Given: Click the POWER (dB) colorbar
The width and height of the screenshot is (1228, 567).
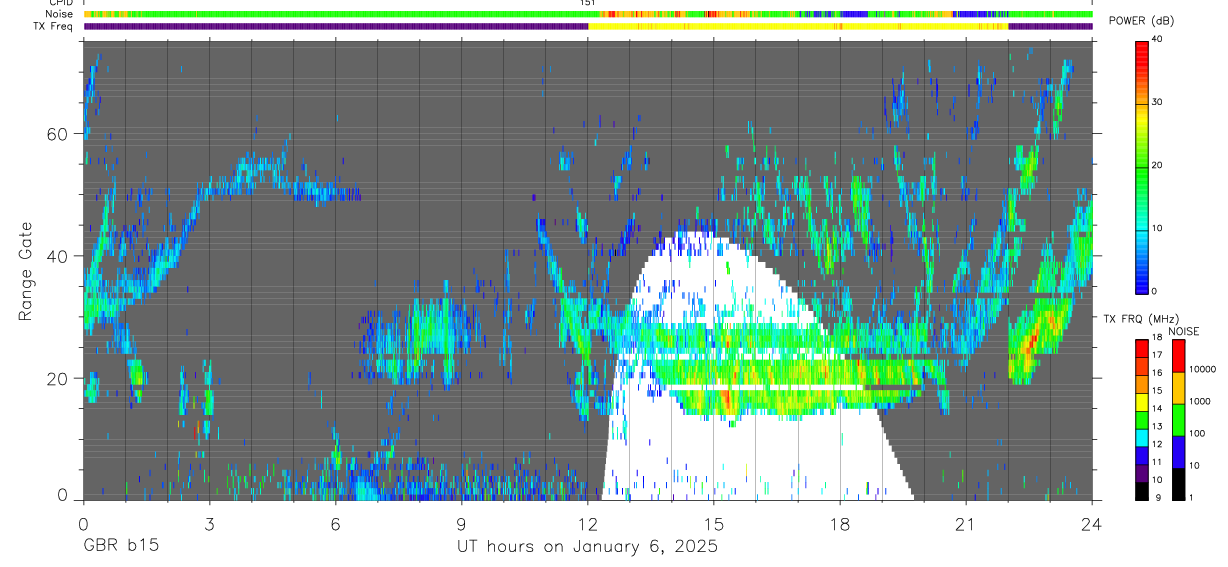Looking at the screenshot, I should tap(1141, 166).
